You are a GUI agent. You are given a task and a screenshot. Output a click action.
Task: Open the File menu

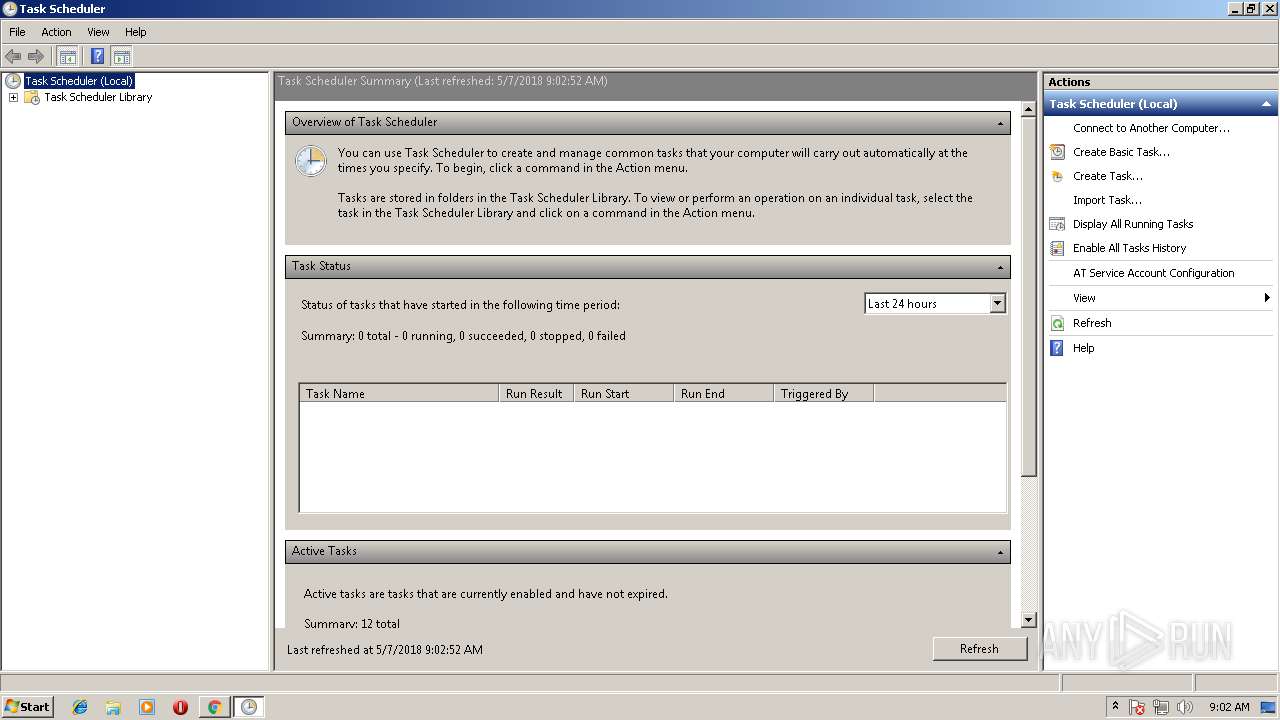[17, 32]
